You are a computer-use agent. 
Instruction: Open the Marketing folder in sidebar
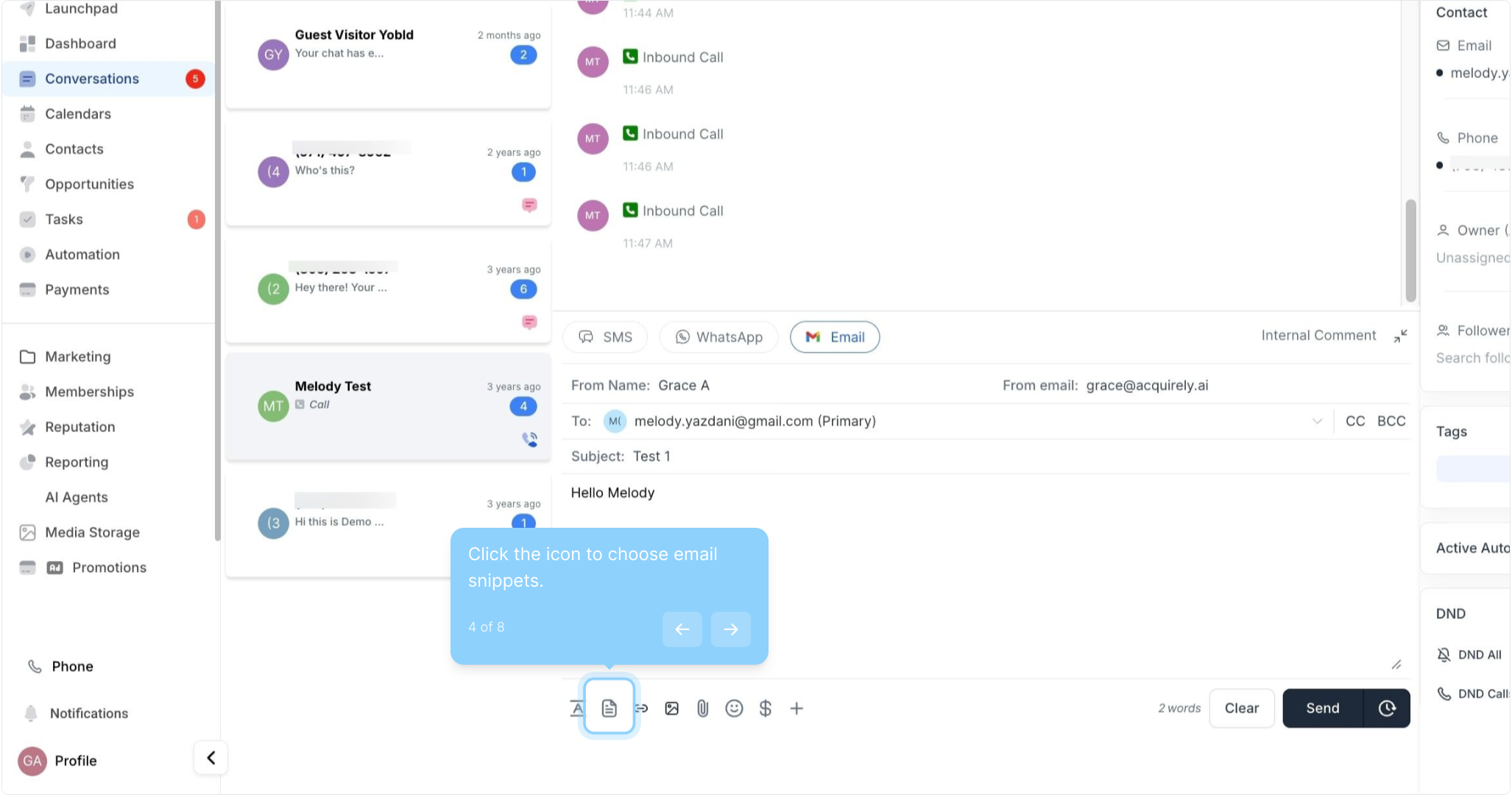77,356
